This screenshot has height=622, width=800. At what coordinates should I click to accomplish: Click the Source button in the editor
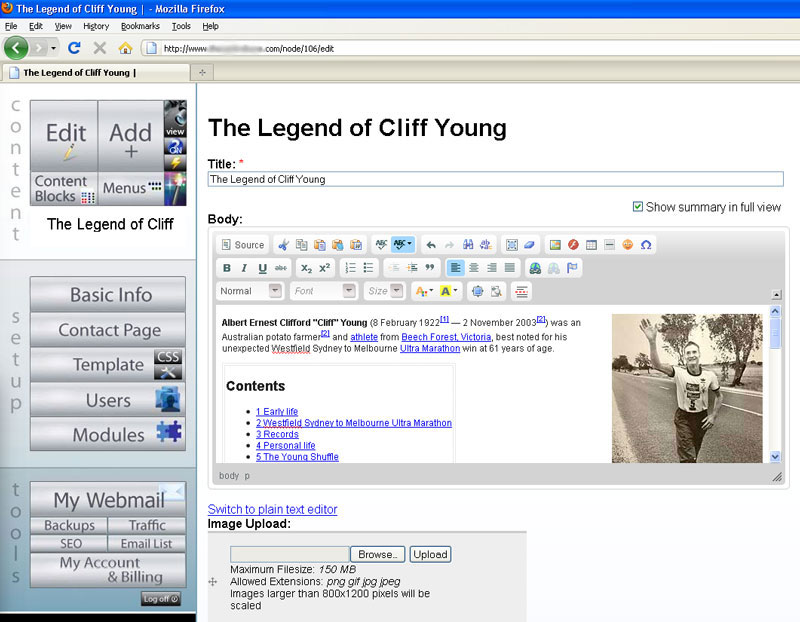click(243, 245)
